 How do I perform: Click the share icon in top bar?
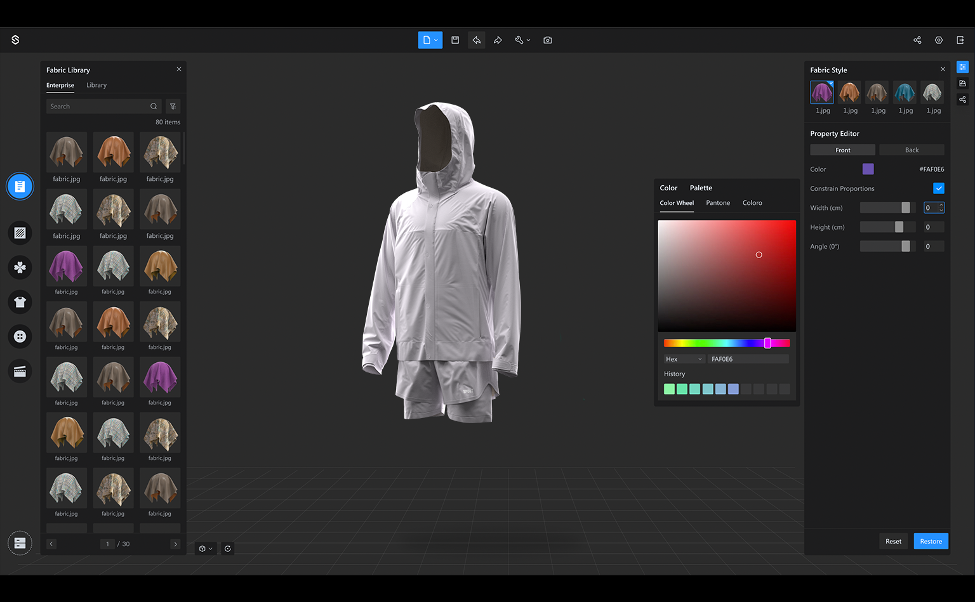pos(917,40)
